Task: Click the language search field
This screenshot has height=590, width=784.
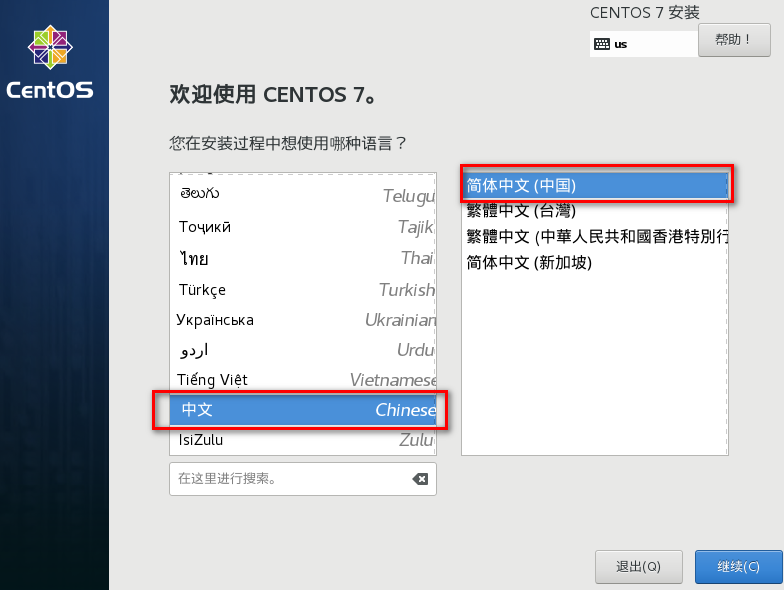Action: tap(302, 479)
